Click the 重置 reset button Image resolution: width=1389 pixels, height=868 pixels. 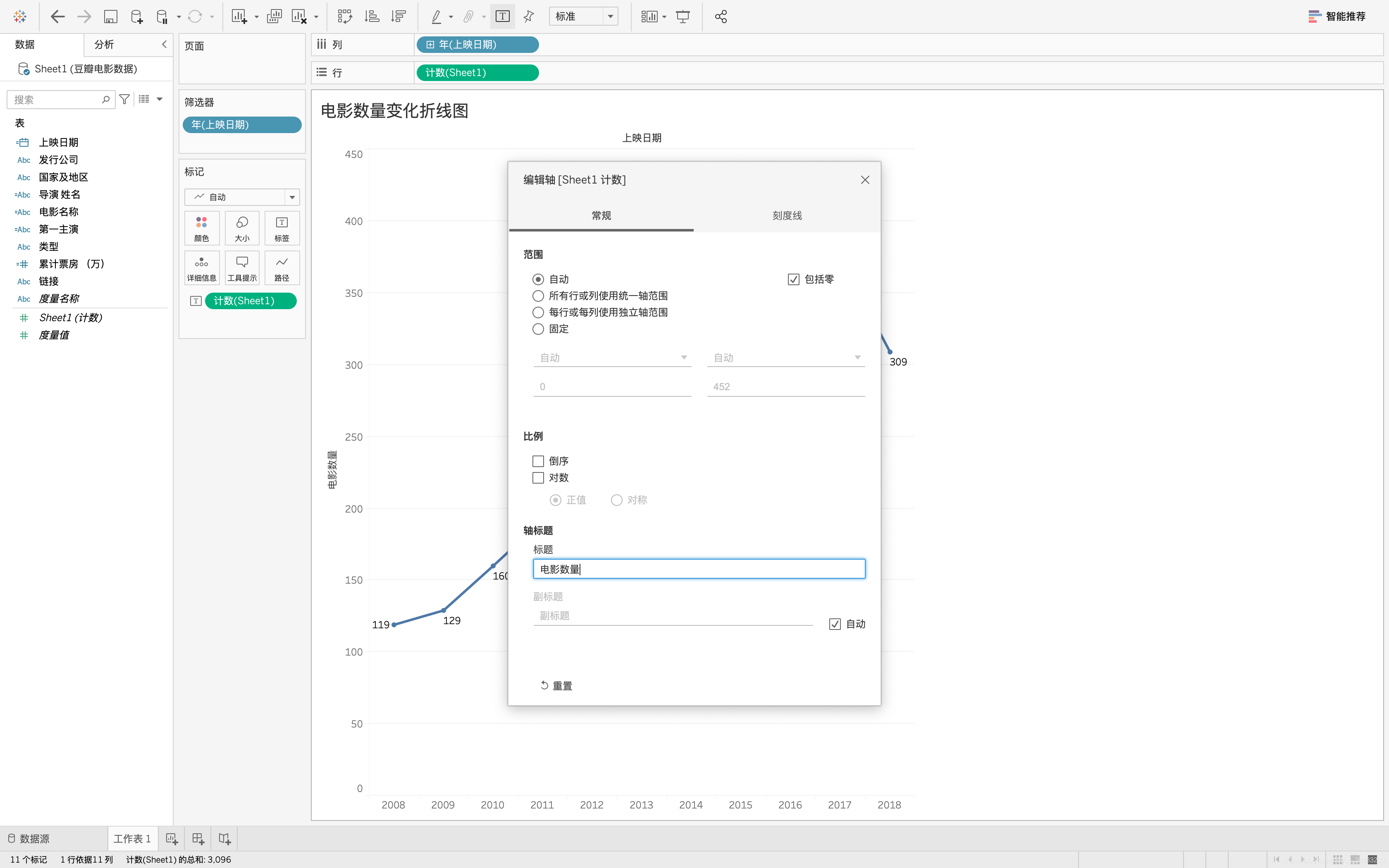pyautogui.click(x=556, y=685)
